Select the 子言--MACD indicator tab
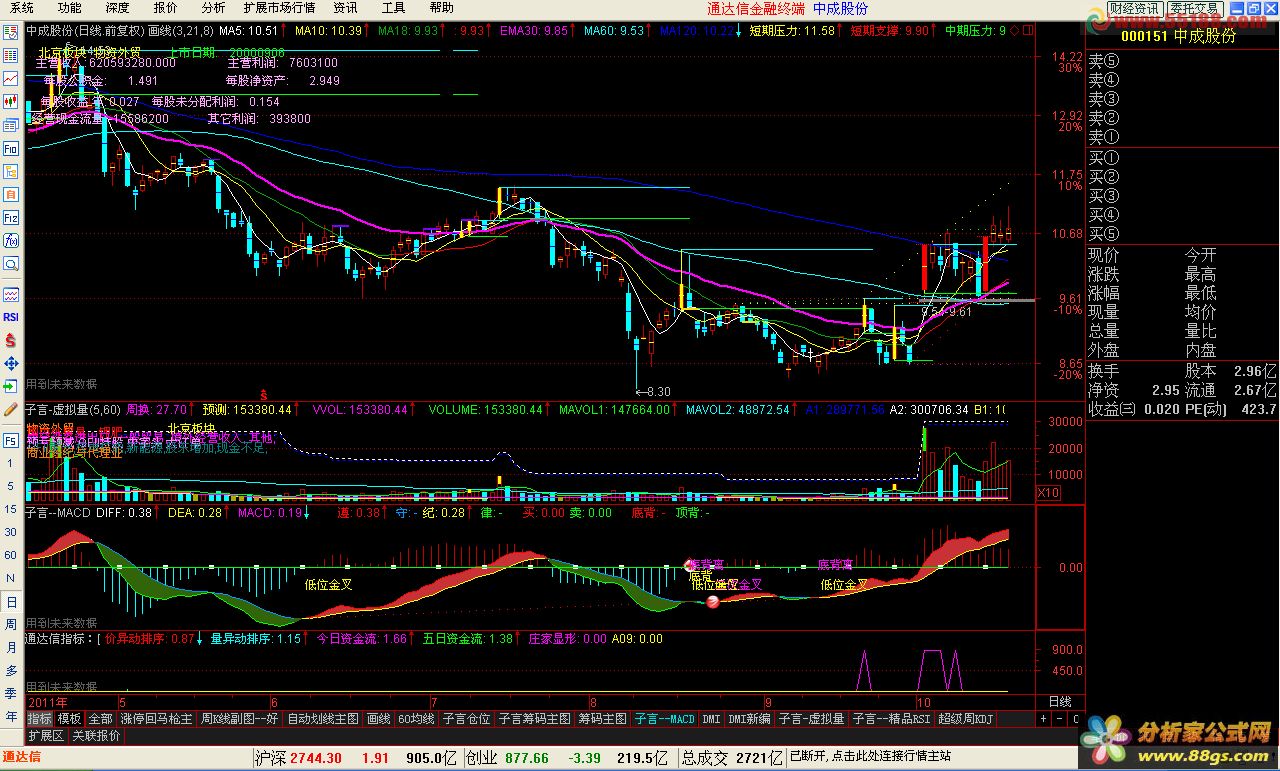Screen dimensions: 1280x771 (x=666, y=719)
